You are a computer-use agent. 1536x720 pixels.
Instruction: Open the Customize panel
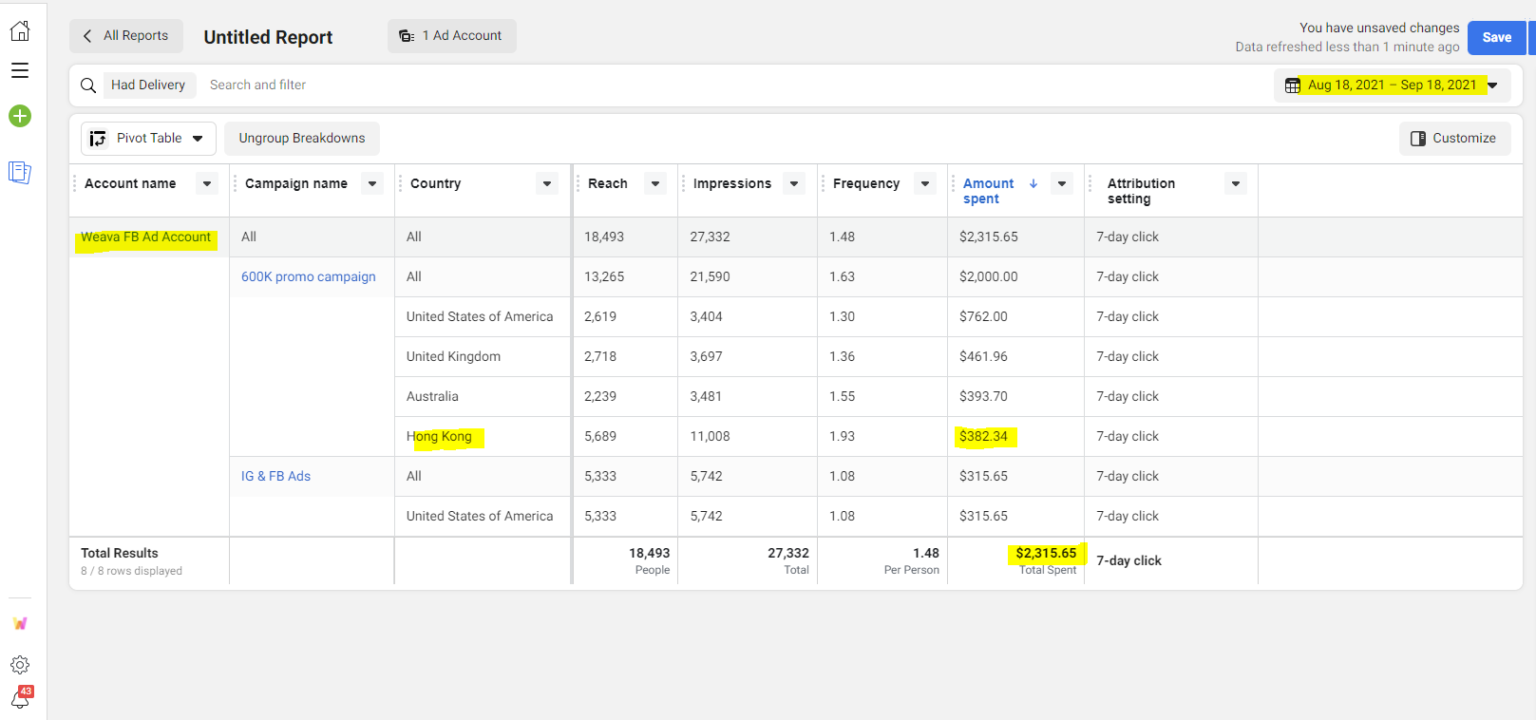pyautogui.click(x=1453, y=138)
